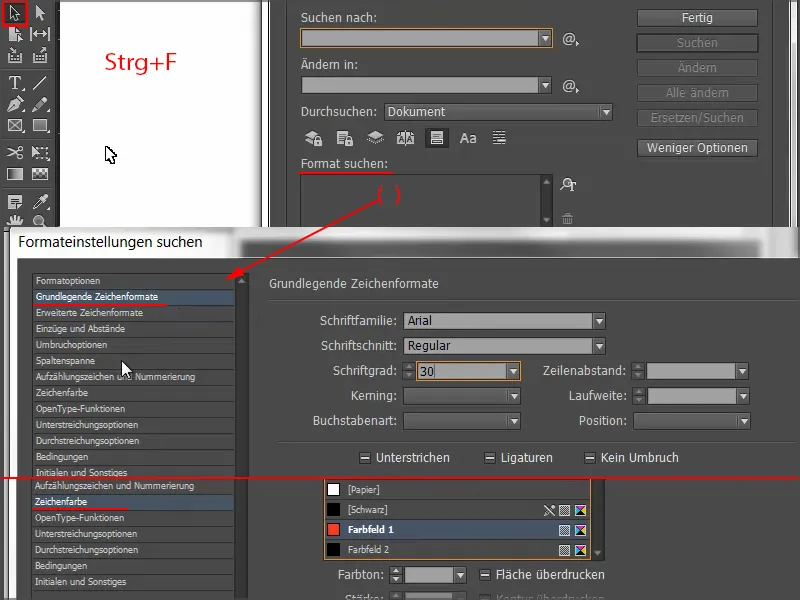
Task: Select Formatoptionen in the category list
Action: (x=134, y=281)
